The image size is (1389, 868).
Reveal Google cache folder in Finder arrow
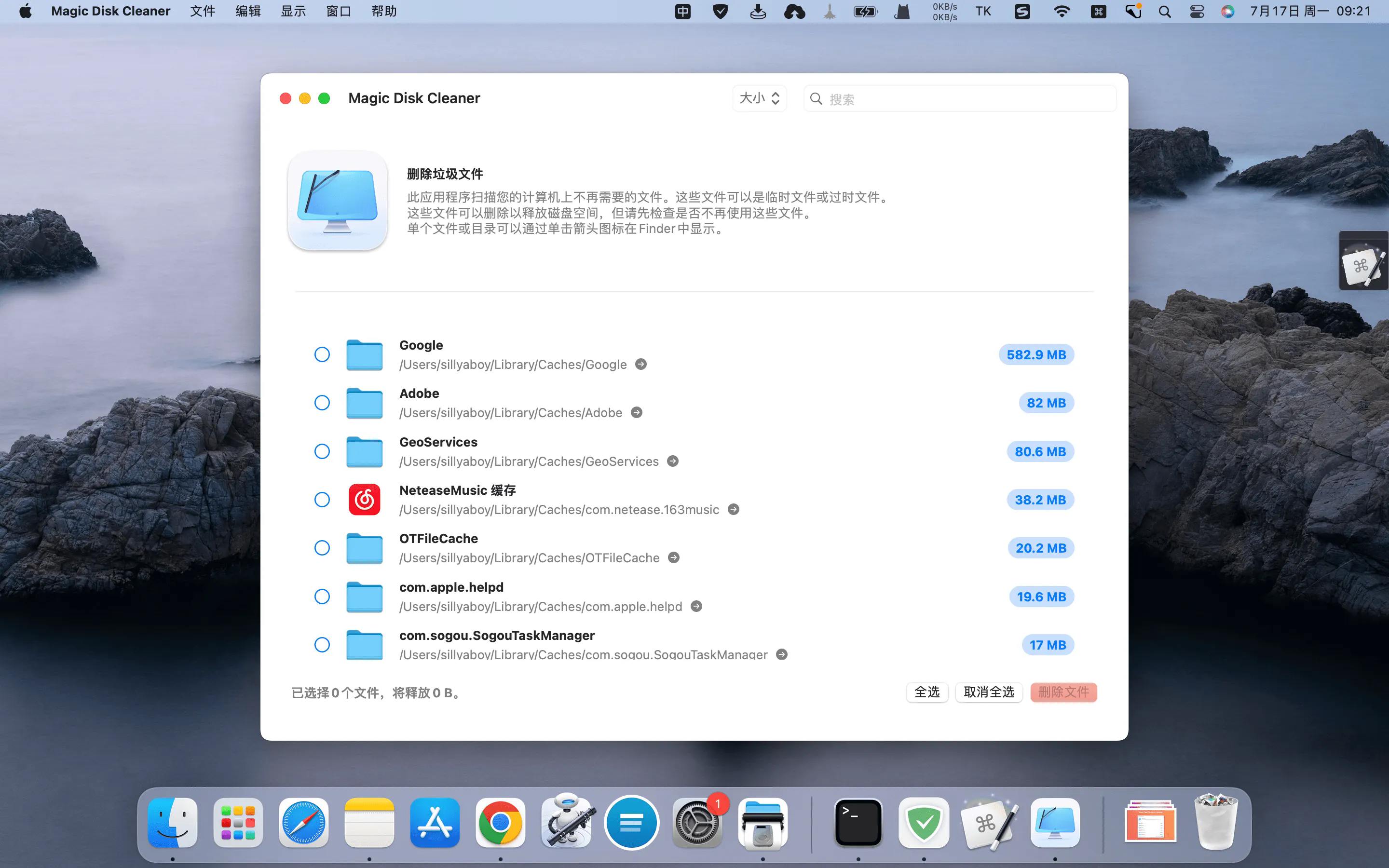coord(641,364)
